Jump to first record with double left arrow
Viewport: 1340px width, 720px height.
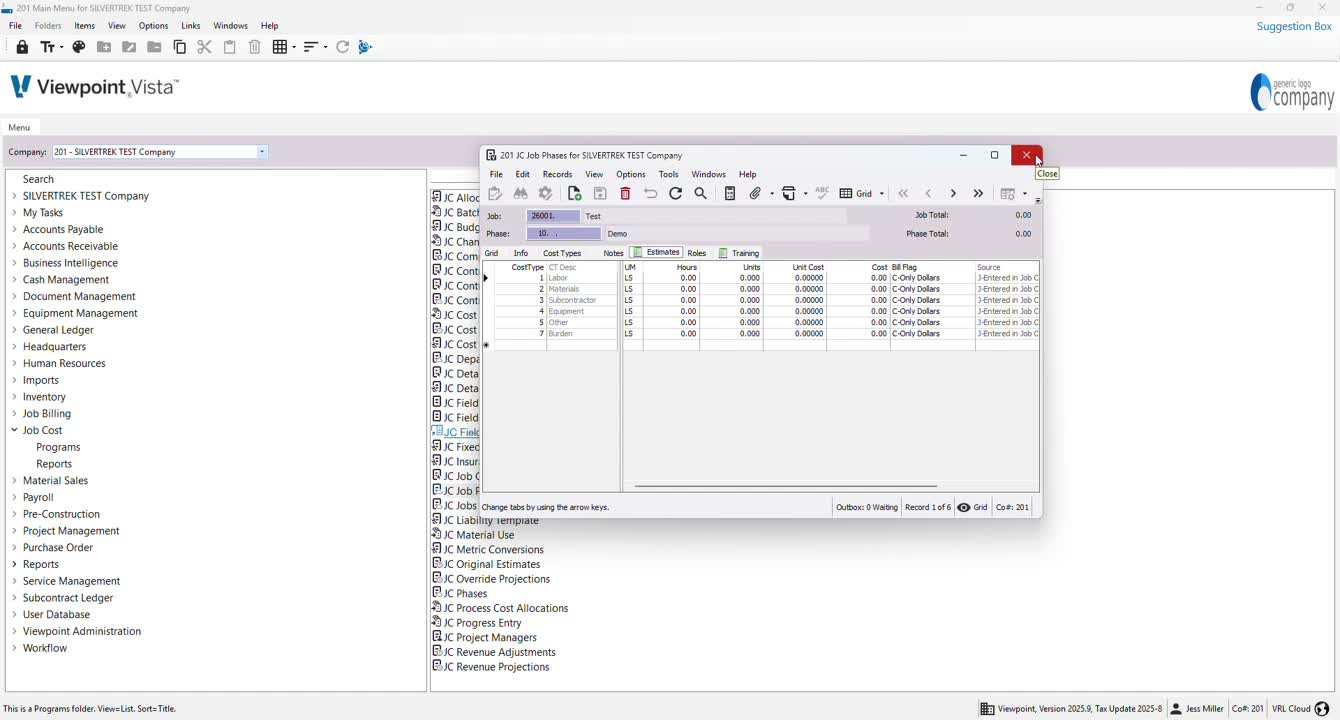coord(903,194)
